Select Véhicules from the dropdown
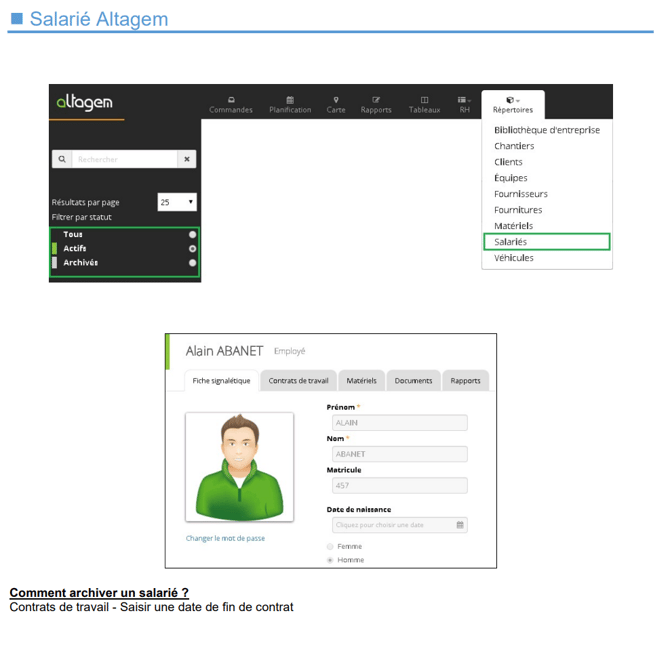 (x=514, y=258)
